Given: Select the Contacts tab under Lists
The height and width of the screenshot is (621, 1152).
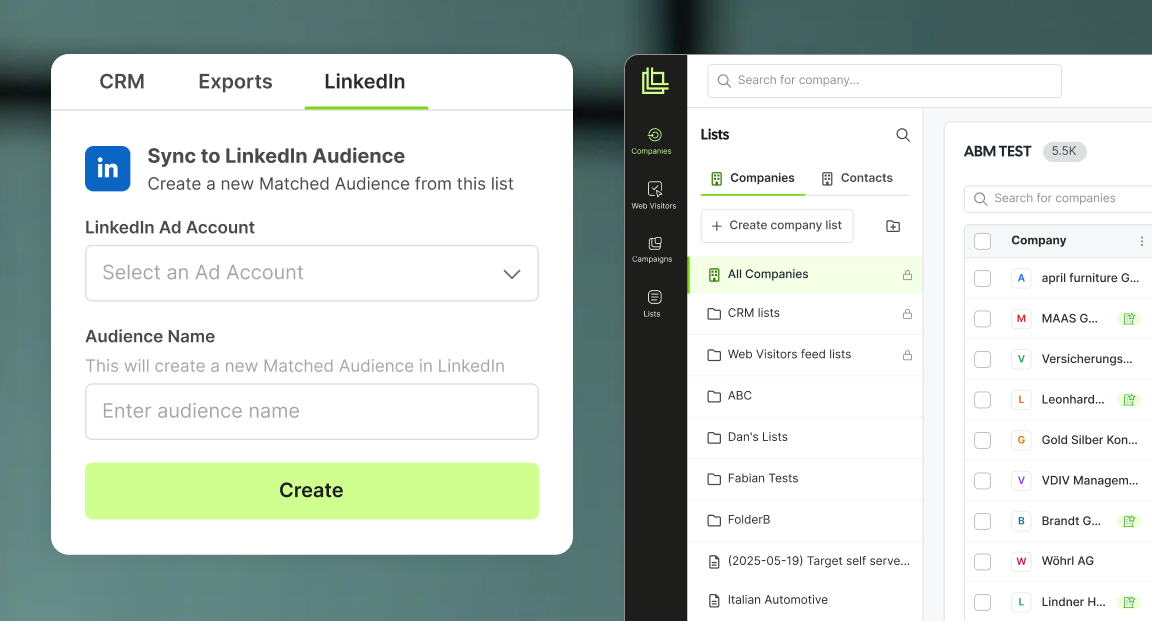Looking at the screenshot, I should 857,178.
